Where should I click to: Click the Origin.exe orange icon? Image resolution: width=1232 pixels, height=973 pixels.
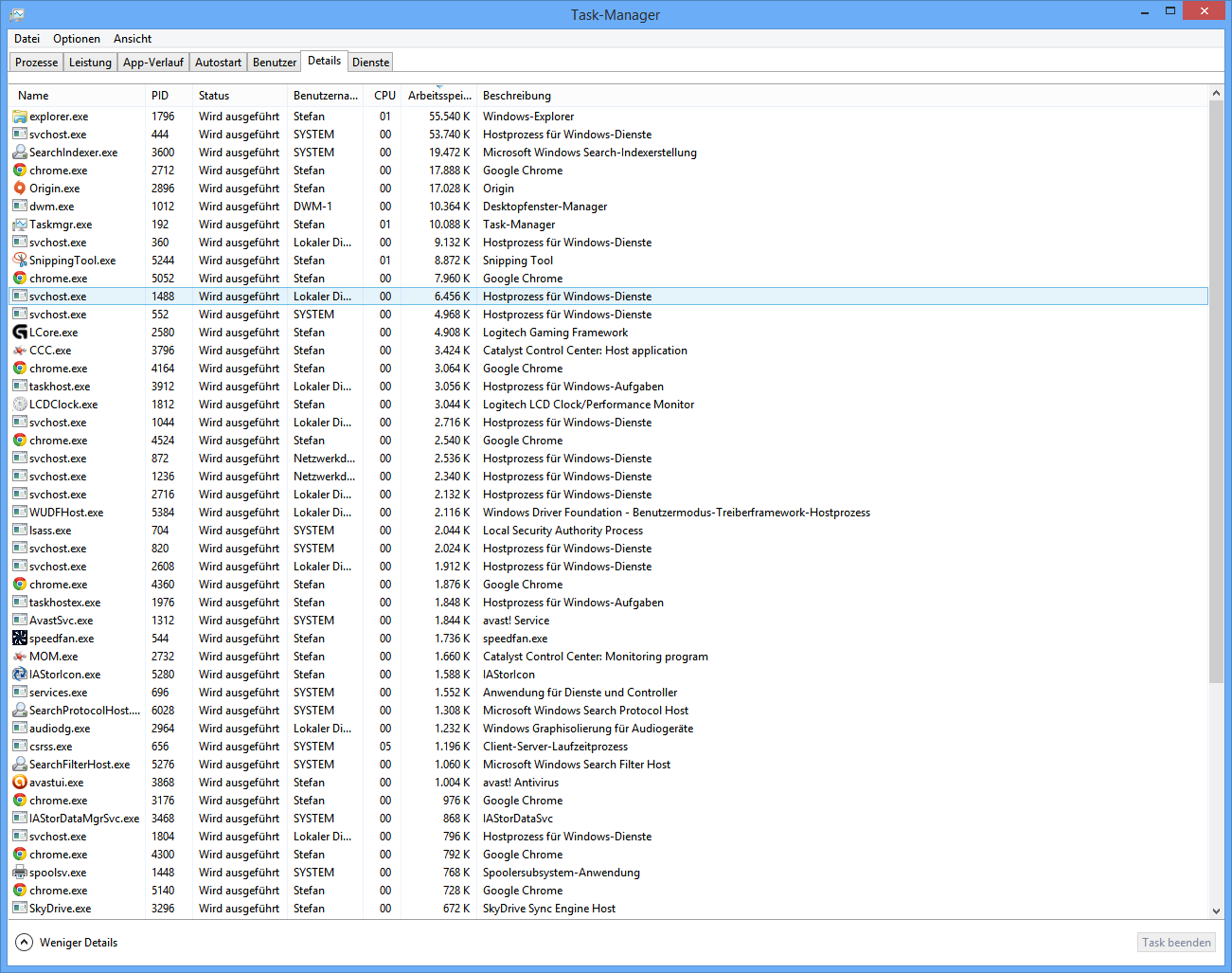(20, 189)
